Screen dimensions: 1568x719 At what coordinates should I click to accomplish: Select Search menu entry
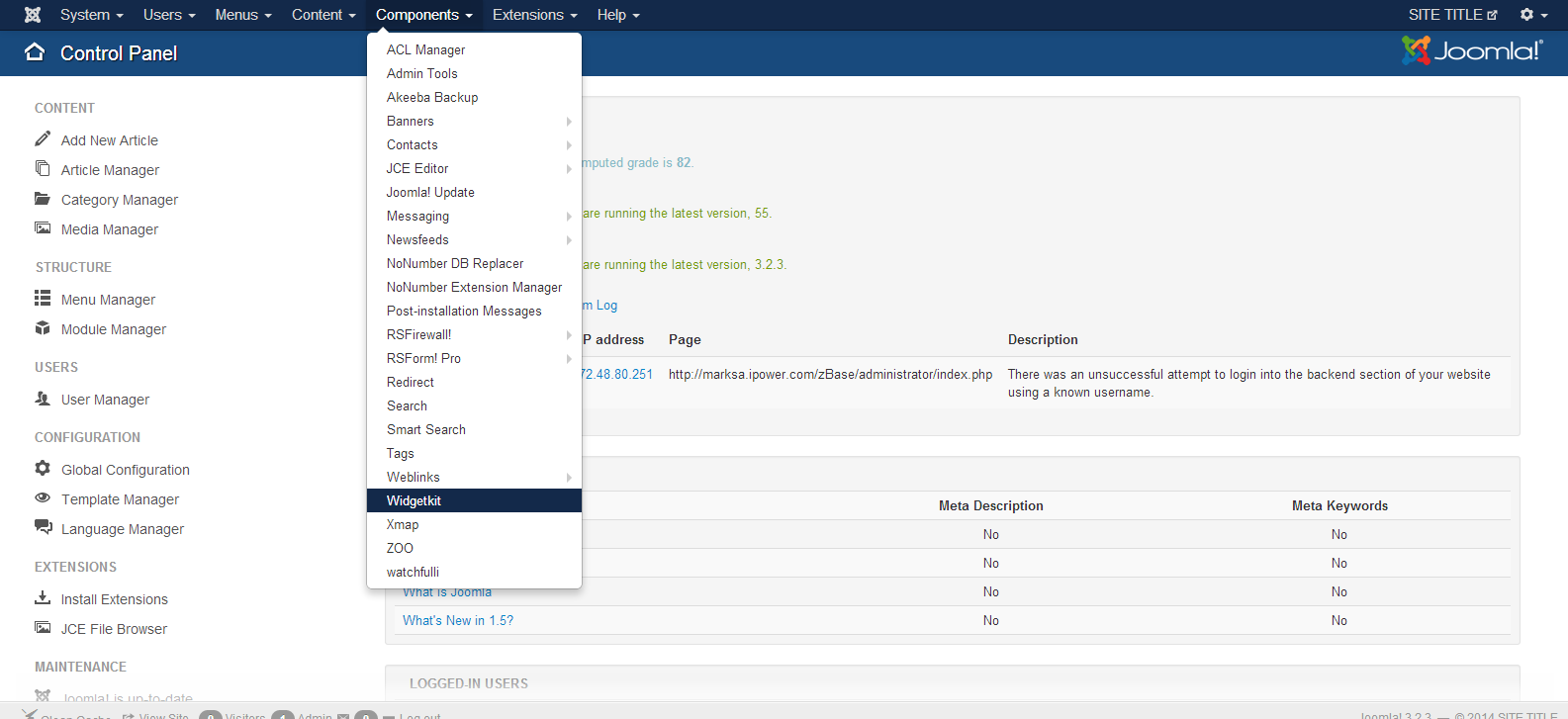pyautogui.click(x=474, y=405)
